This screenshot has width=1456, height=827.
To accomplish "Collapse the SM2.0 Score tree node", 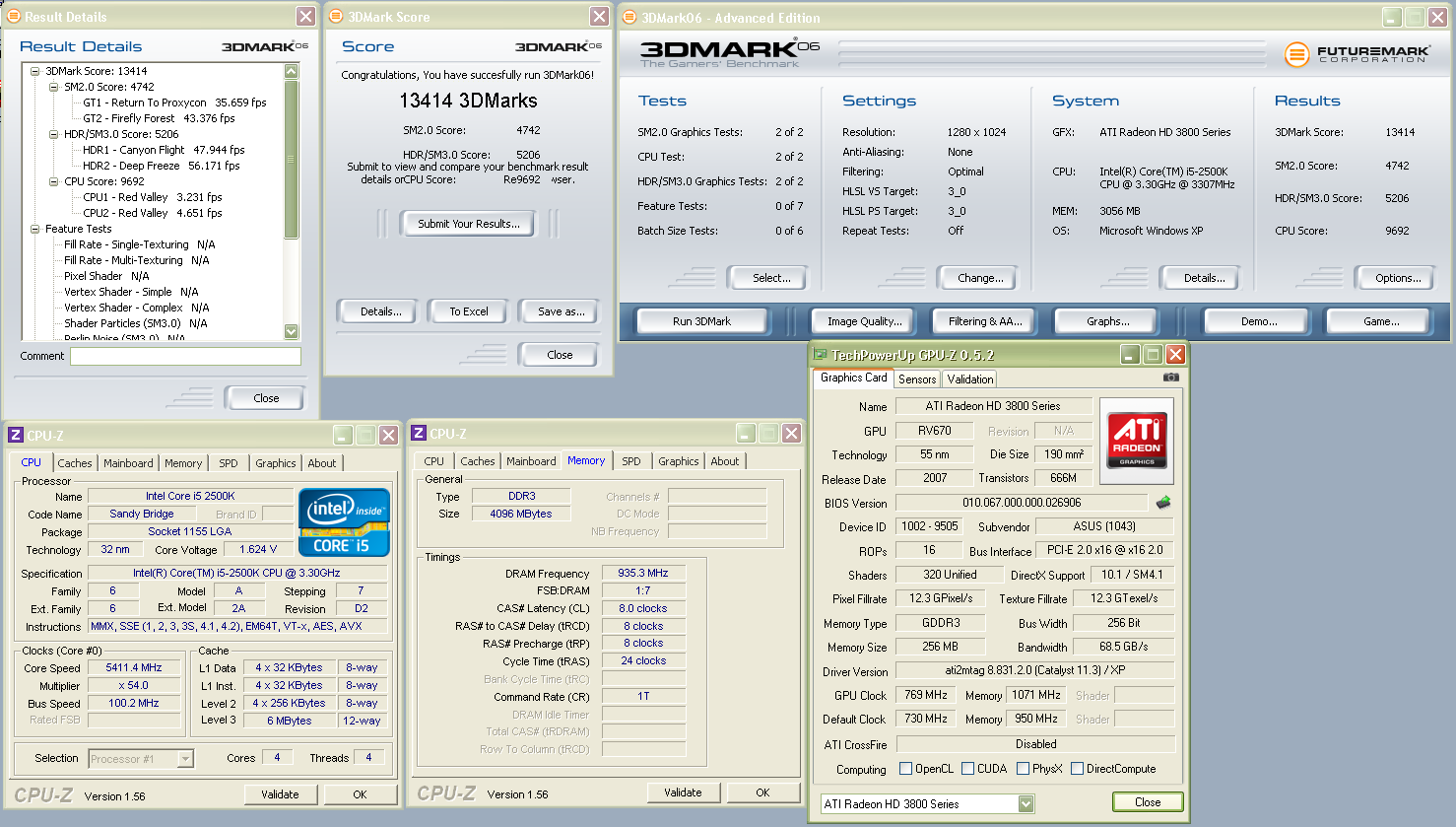I will (x=54, y=87).
